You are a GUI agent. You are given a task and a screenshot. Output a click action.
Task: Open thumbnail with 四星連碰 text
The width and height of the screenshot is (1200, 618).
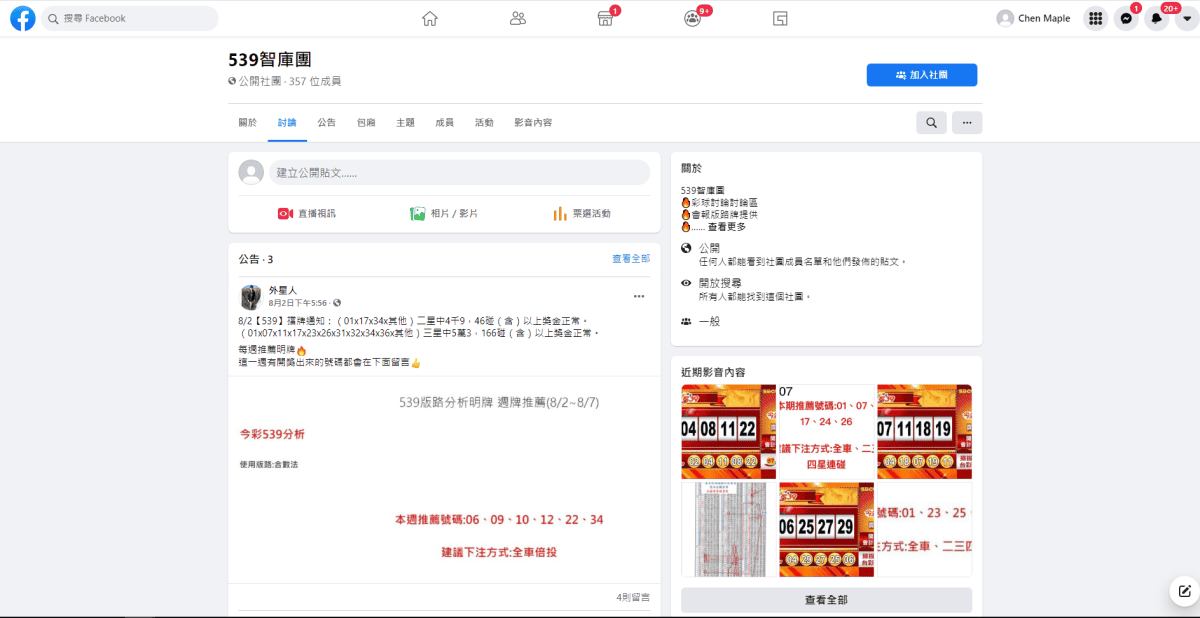click(x=826, y=431)
